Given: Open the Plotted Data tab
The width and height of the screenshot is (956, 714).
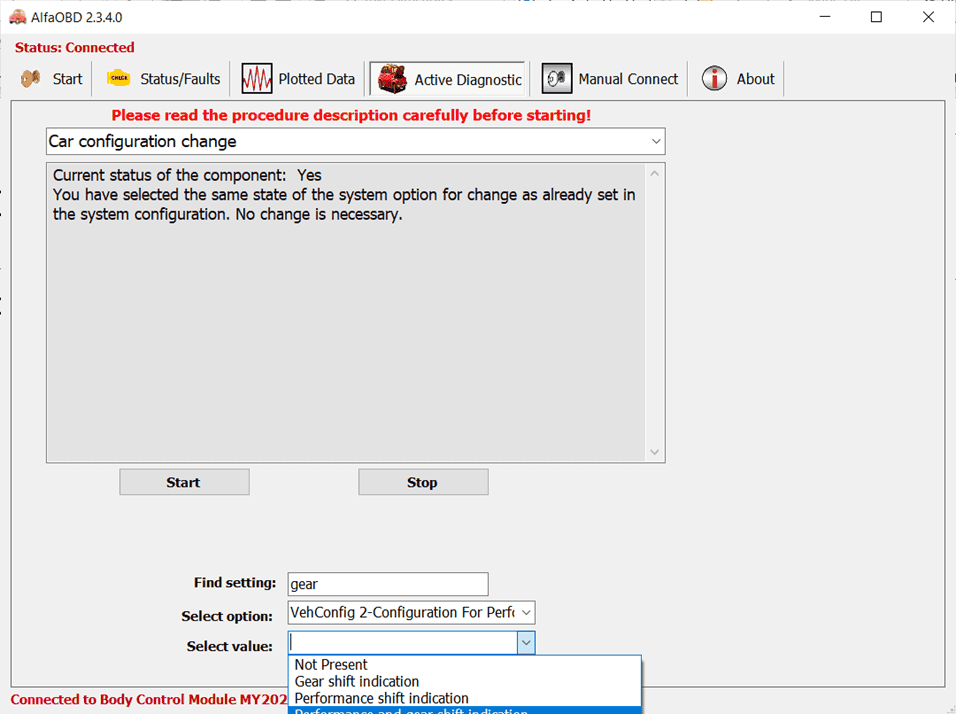Looking at the screenshot, I should tap(298, 79).
